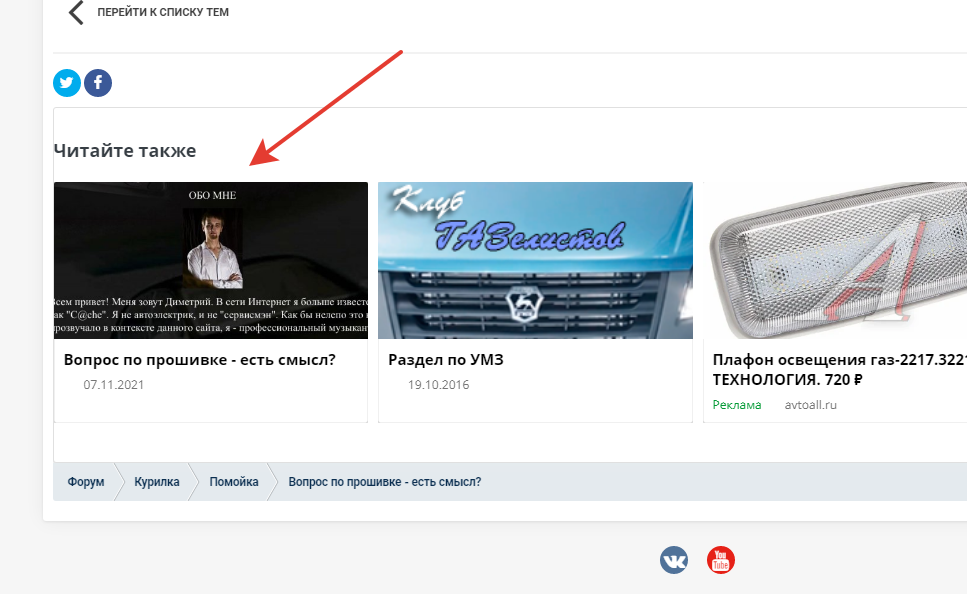This screenshot has width=967, height=594.
Task: Go to 'Курилка' breadcrumb
Action: click(157, 482)
